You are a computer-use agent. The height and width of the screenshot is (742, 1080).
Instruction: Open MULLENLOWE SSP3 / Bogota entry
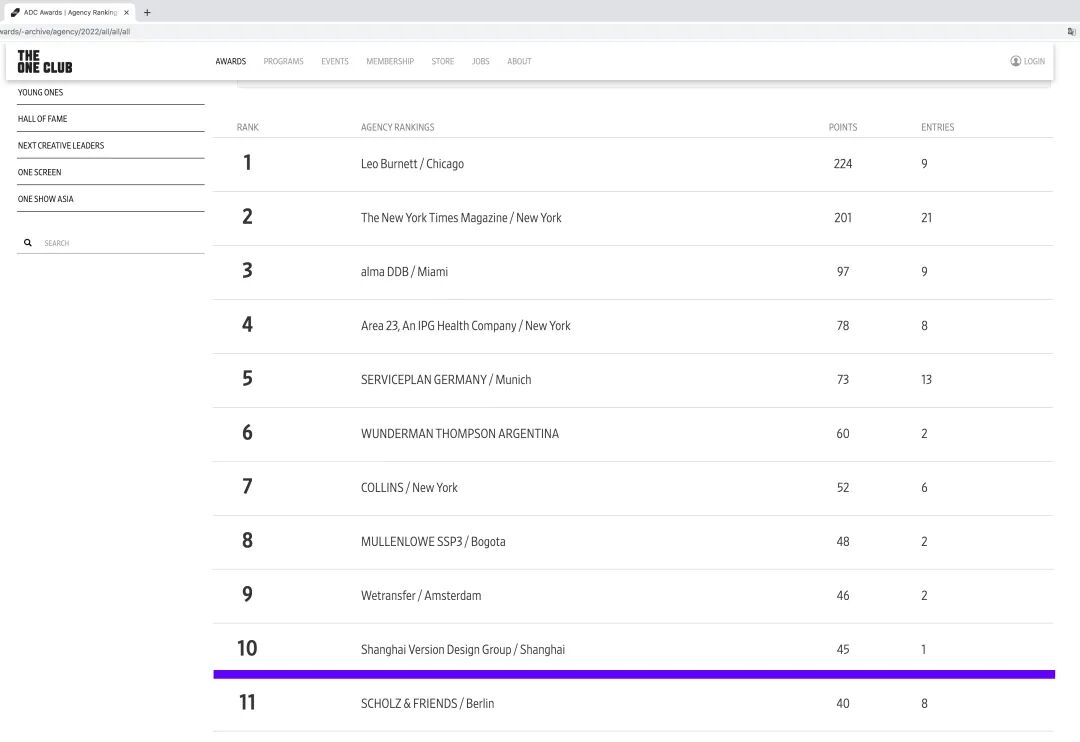pyautogui.click(x=433, y=542)
